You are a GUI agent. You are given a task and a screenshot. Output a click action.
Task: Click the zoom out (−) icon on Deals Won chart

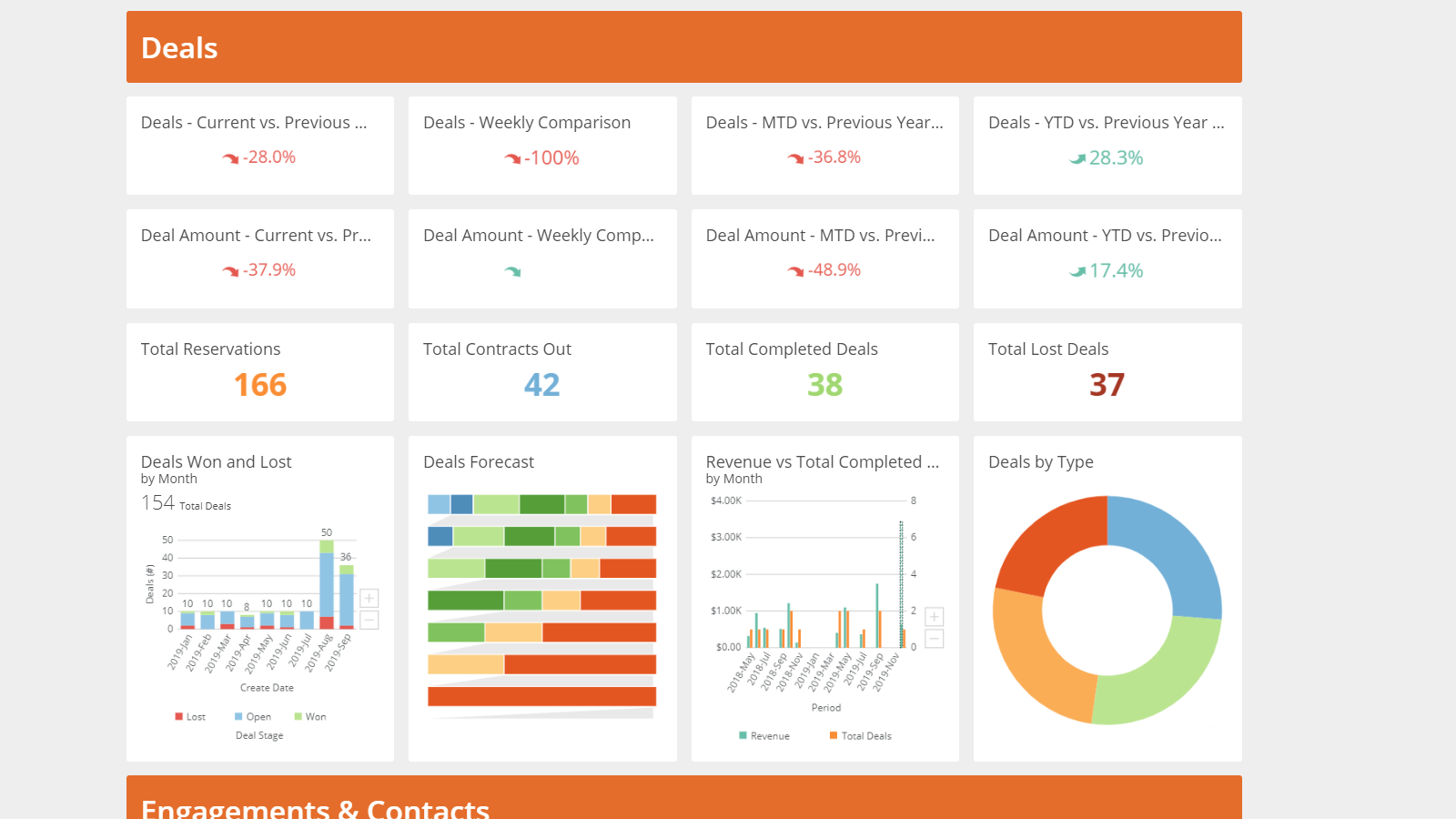(369, 620)
